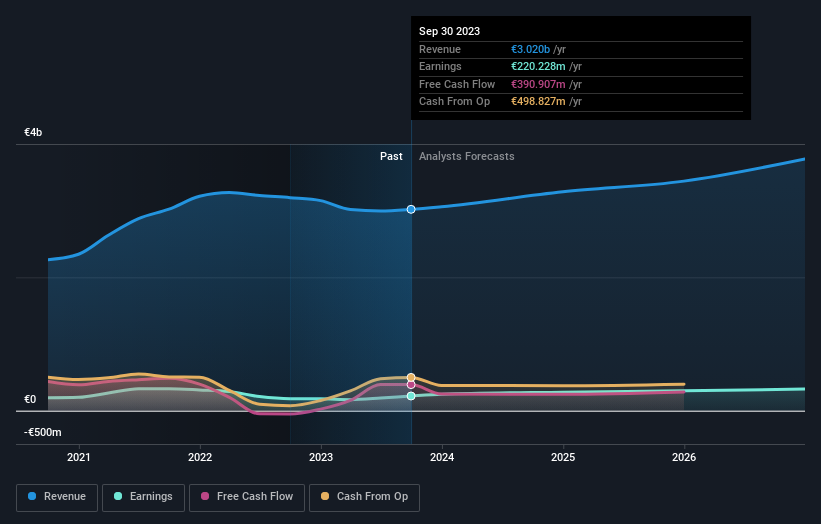This screenshot has width=821, height=524.
Task: Click the 2024 x-axis label
Action: (442, 458)
